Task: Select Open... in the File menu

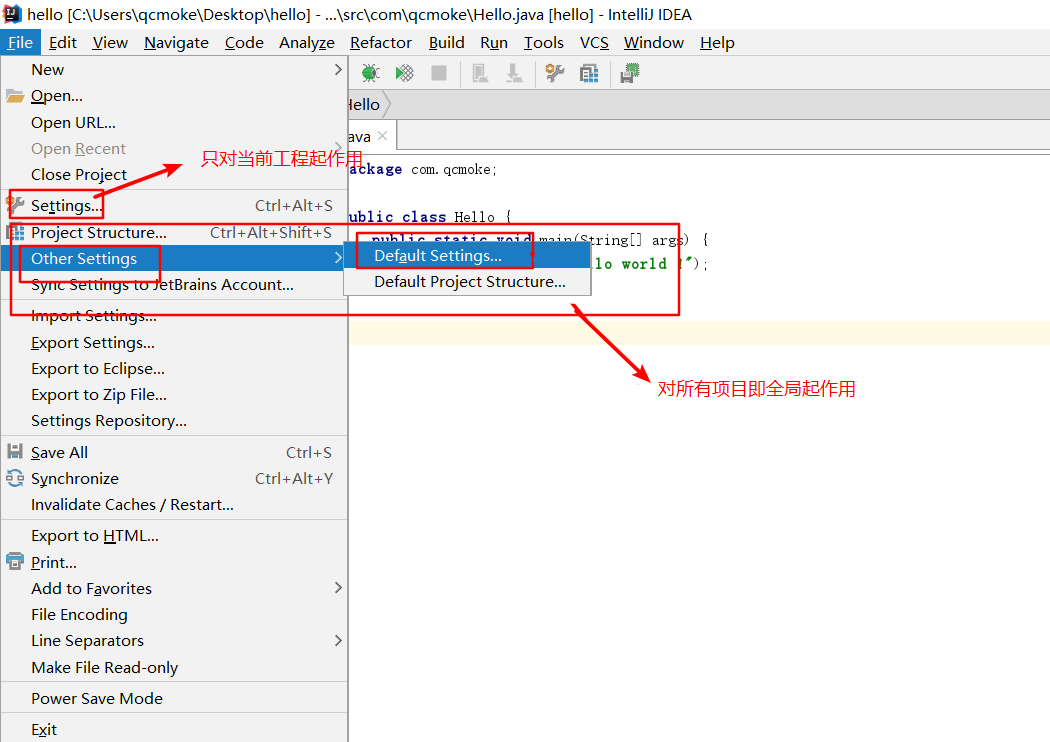Action: [174, 96]
